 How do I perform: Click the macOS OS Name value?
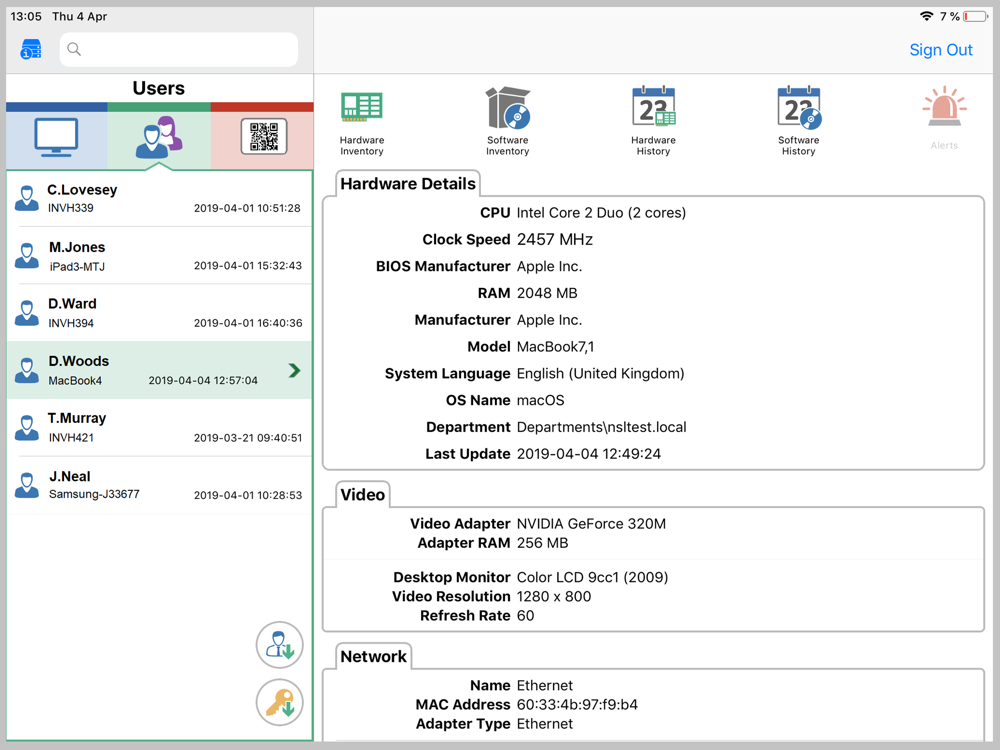click(x=541, y=401)
